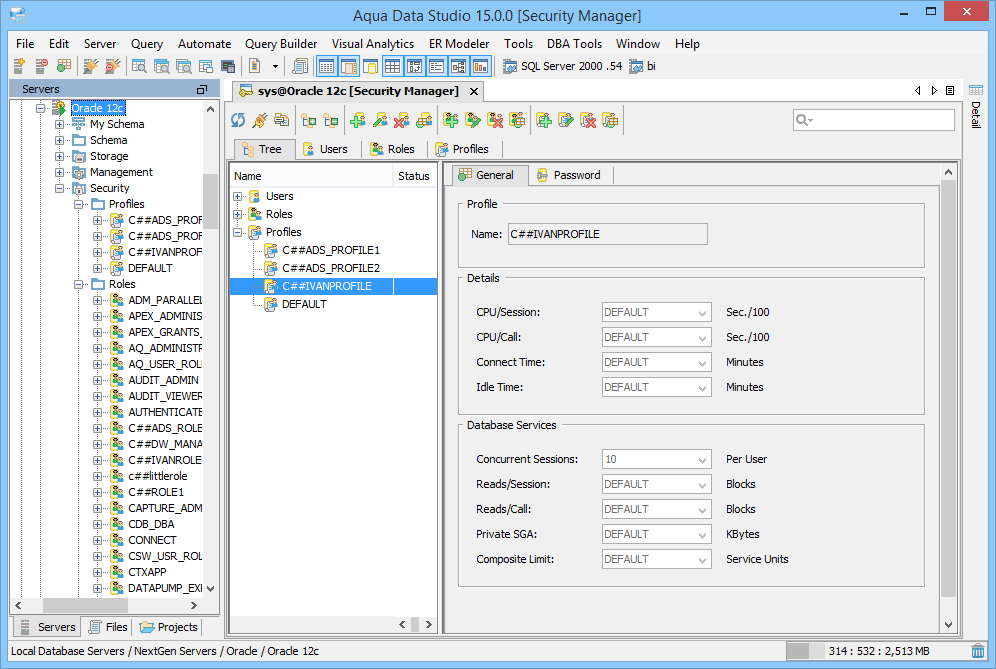Screen dimensions: 996x669
Task: Open the DBA Tools menu
Action: pyautogui.click(x=574, y=44)
